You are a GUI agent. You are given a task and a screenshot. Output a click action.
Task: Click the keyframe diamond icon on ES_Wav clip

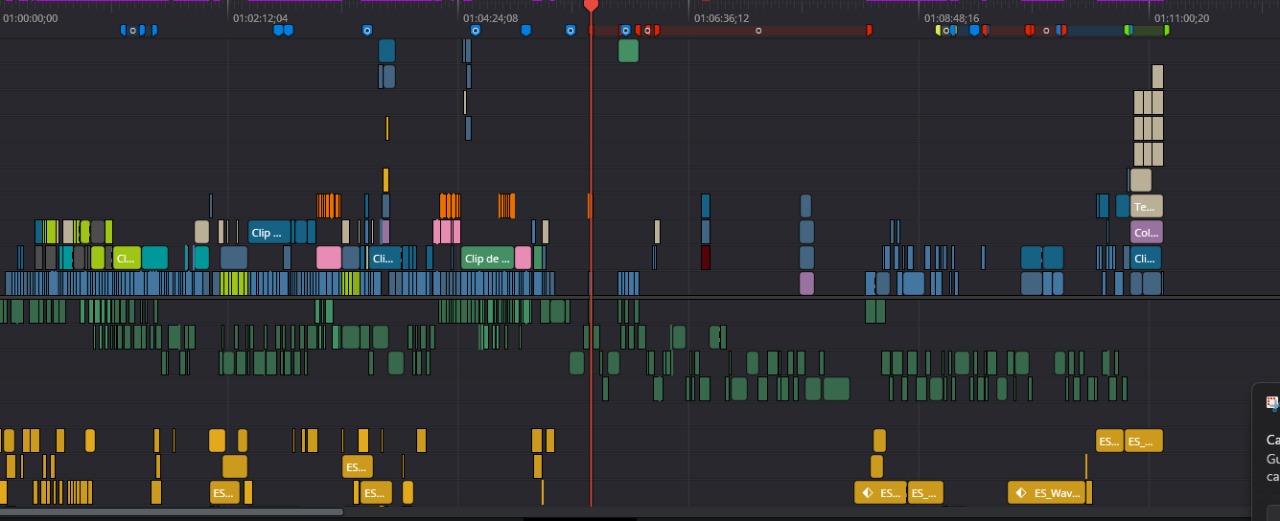coord(1020,493)
